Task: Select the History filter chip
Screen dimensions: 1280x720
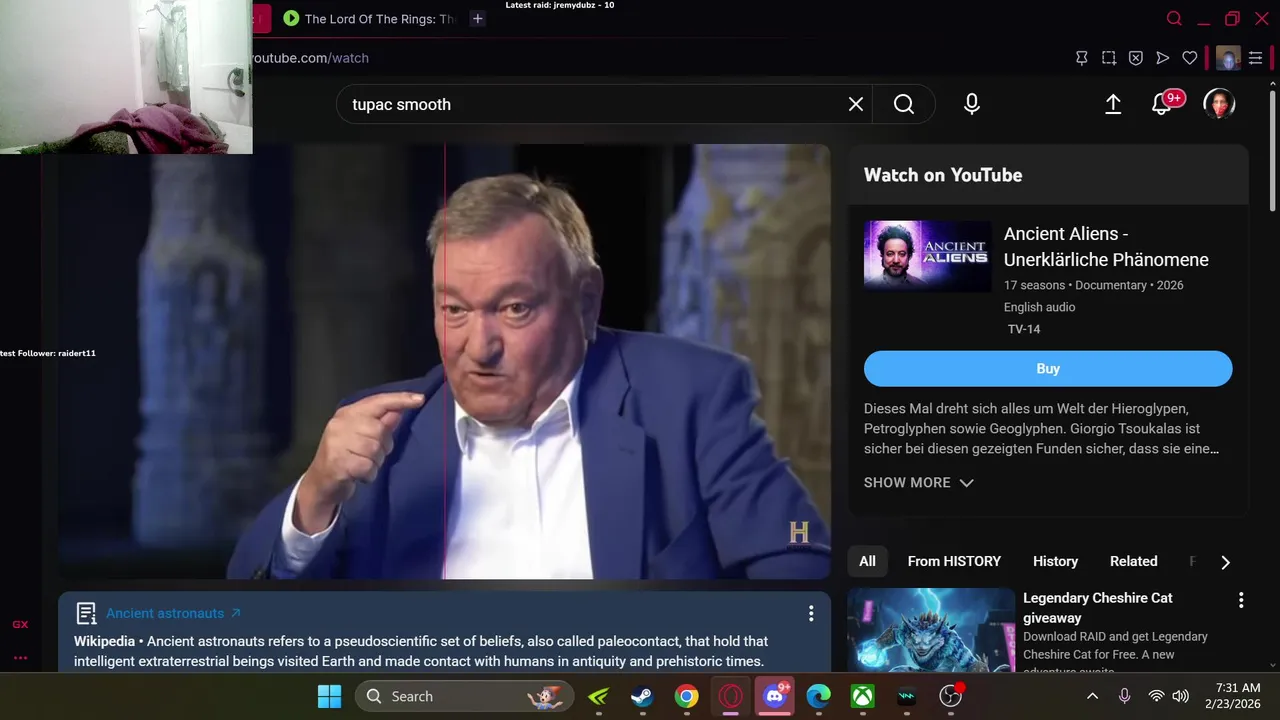Action: click(1055, 561)
